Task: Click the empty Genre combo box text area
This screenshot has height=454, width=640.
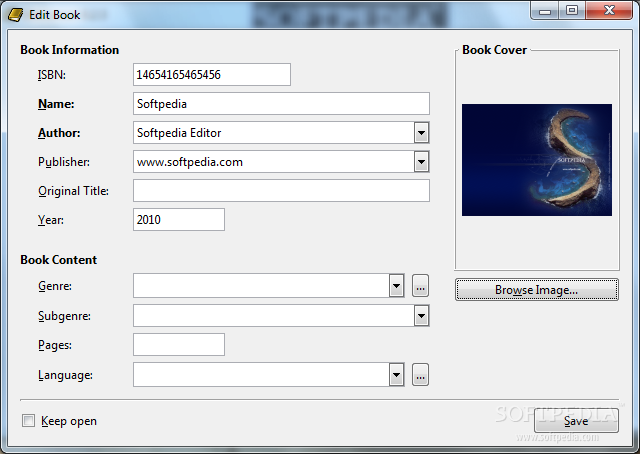Action: [x=261, y=286]
